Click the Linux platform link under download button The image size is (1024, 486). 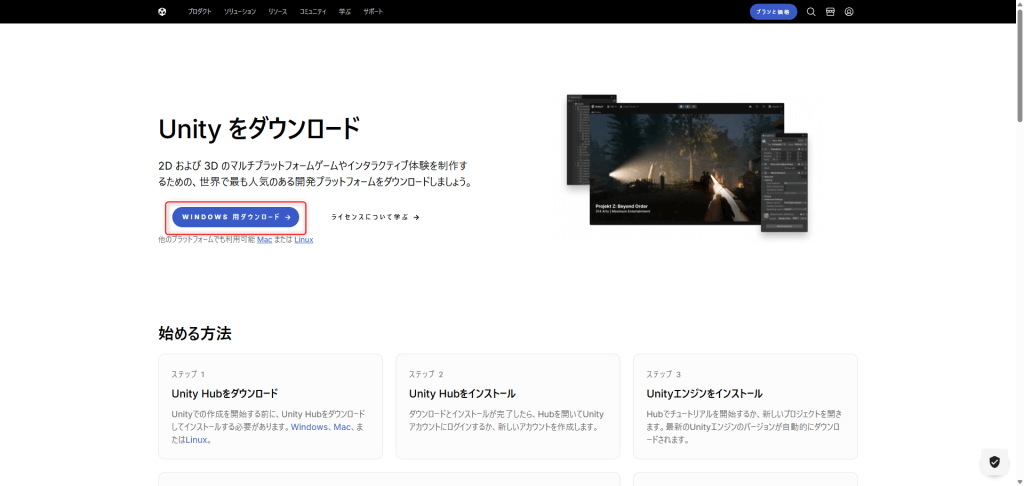[303, 240]
